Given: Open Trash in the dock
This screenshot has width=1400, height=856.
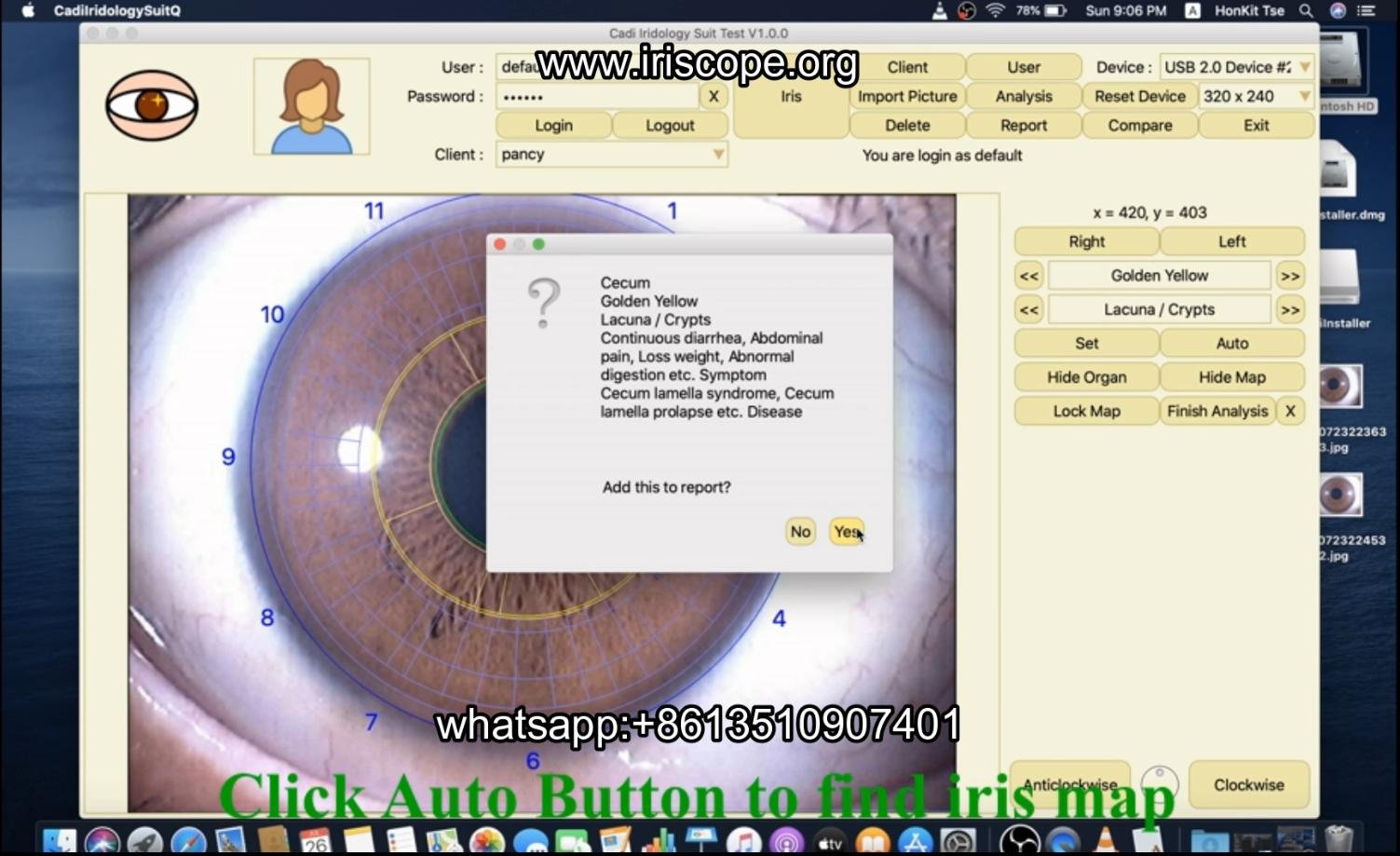Looking at the screenshot, I should [x=1339, y=839].
